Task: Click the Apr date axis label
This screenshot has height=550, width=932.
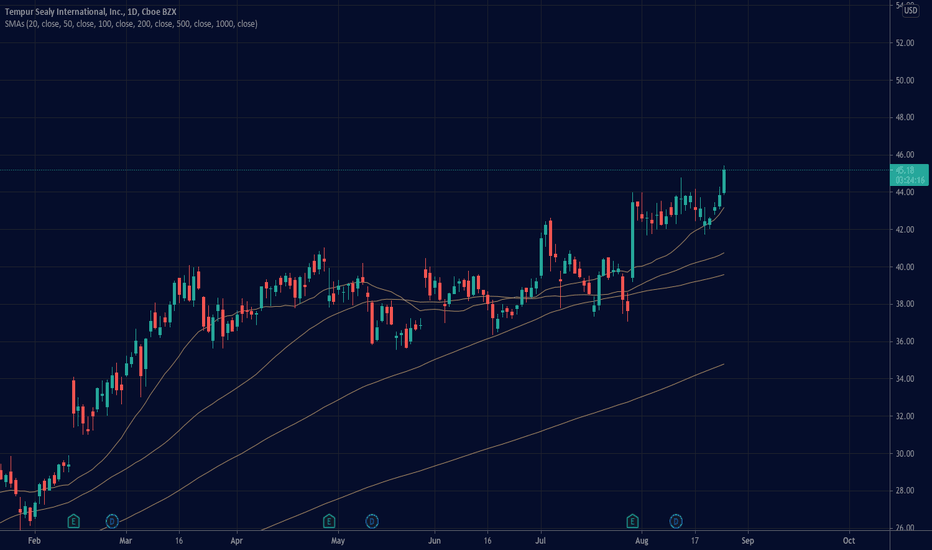Action: pos(237,540)
